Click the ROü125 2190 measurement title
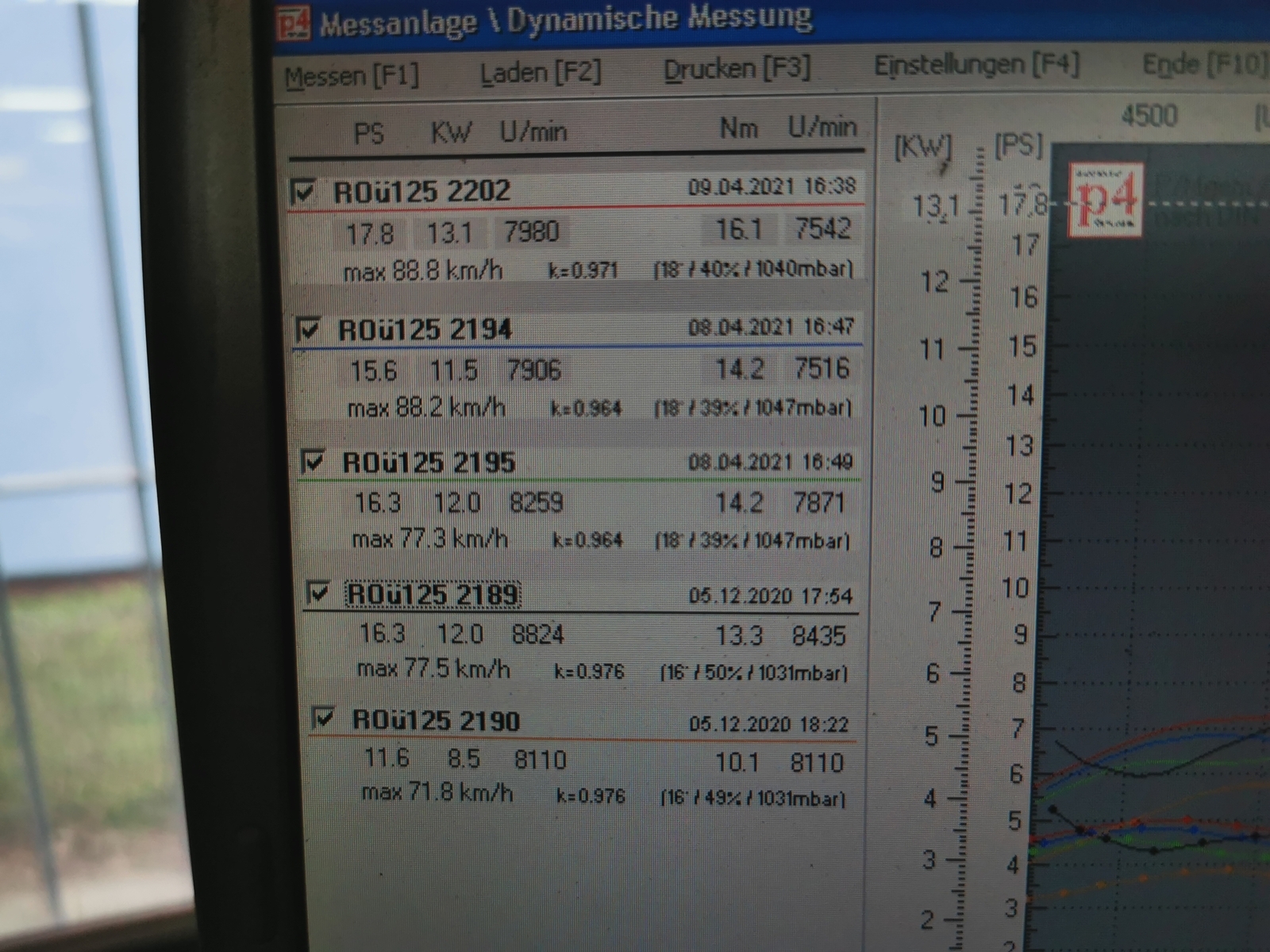Viewport: 1270px width, 952px height. coord(436,720)
